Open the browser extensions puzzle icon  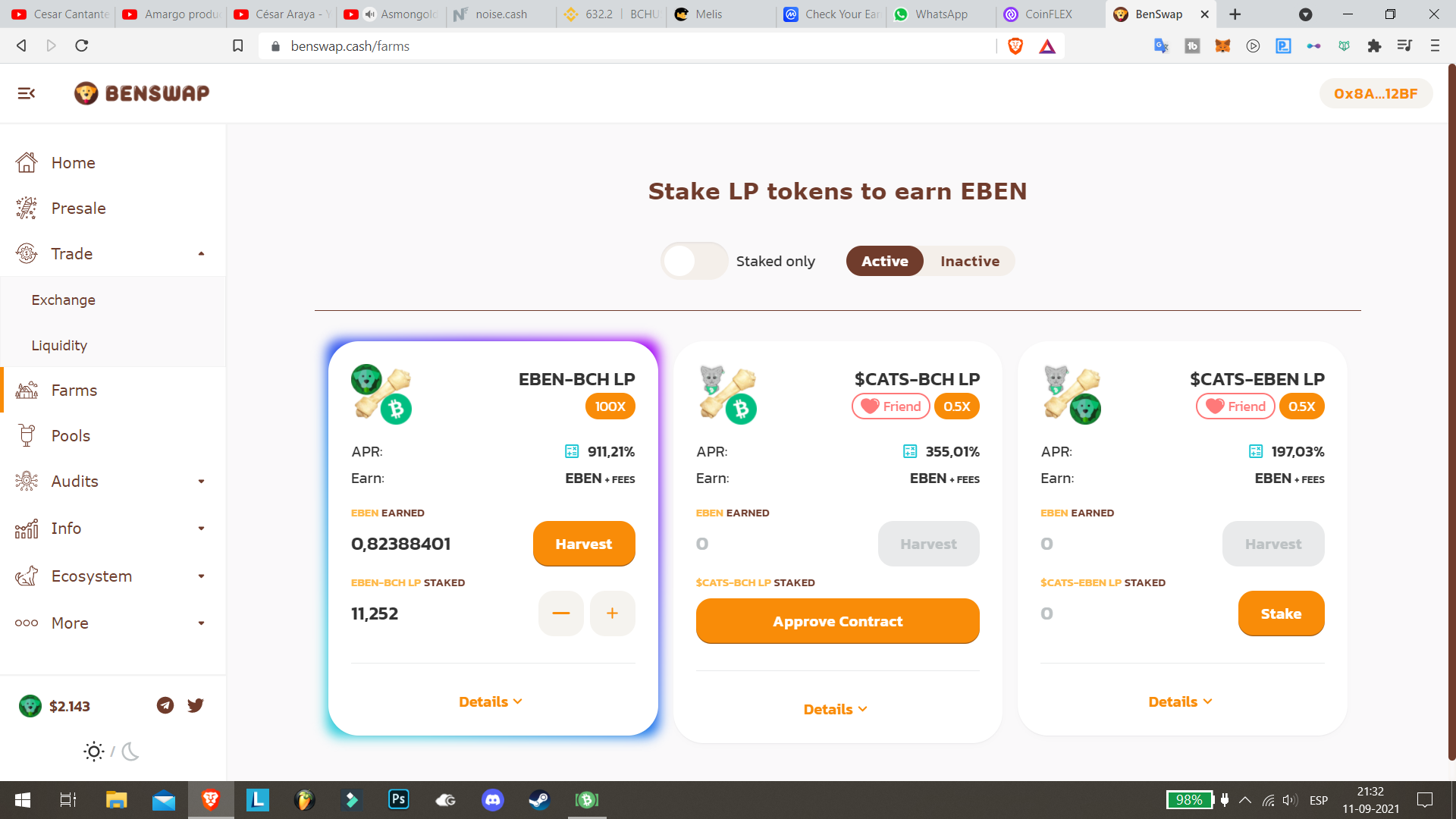pyautogui.click(x=1374, y=46)
